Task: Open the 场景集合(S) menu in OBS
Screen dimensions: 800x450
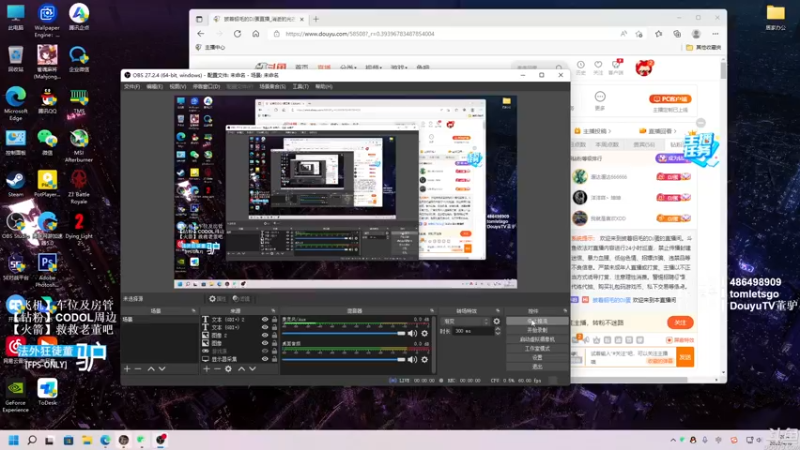Action: pos(272,87)
